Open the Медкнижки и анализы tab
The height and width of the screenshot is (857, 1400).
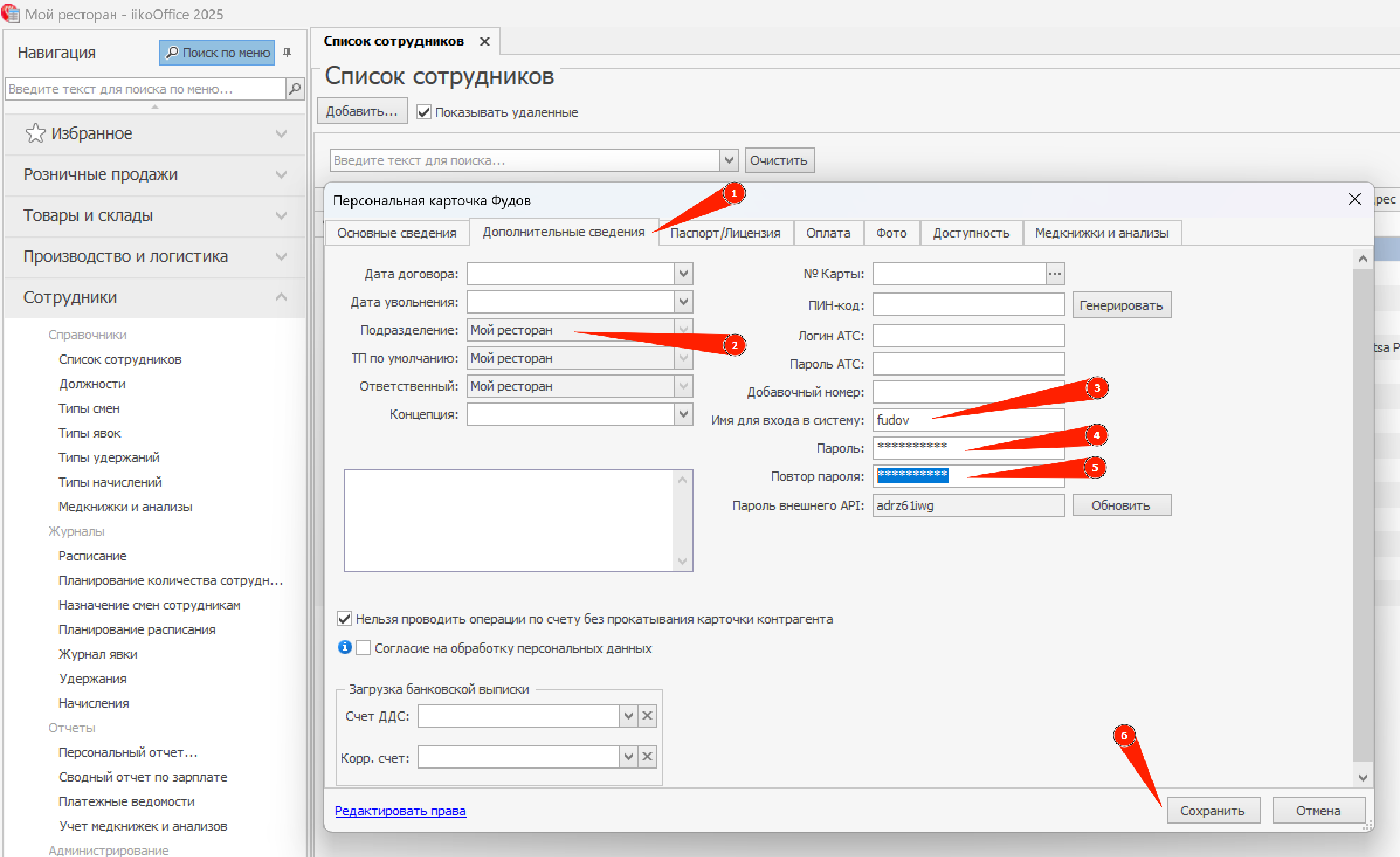pos(1101,233)
